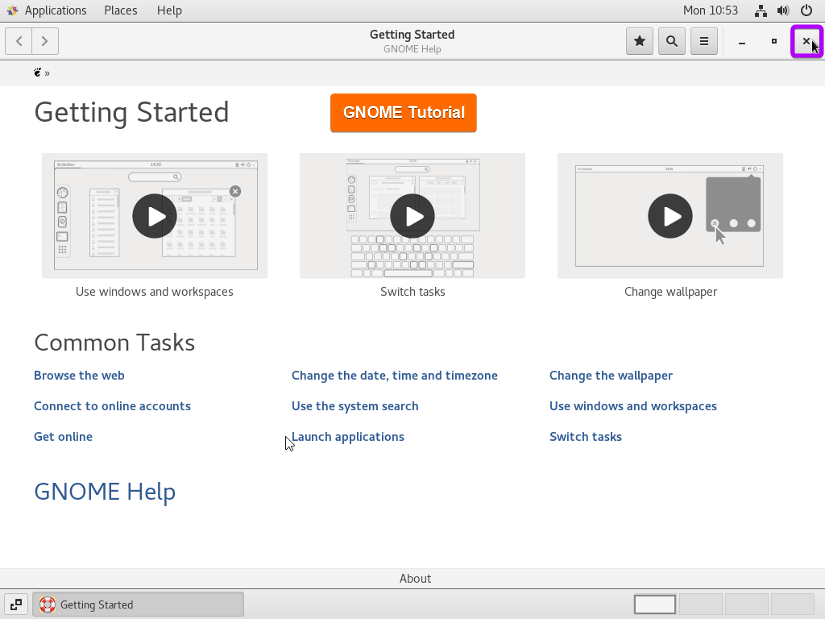Switch to the last workspace in switcher

792,604
